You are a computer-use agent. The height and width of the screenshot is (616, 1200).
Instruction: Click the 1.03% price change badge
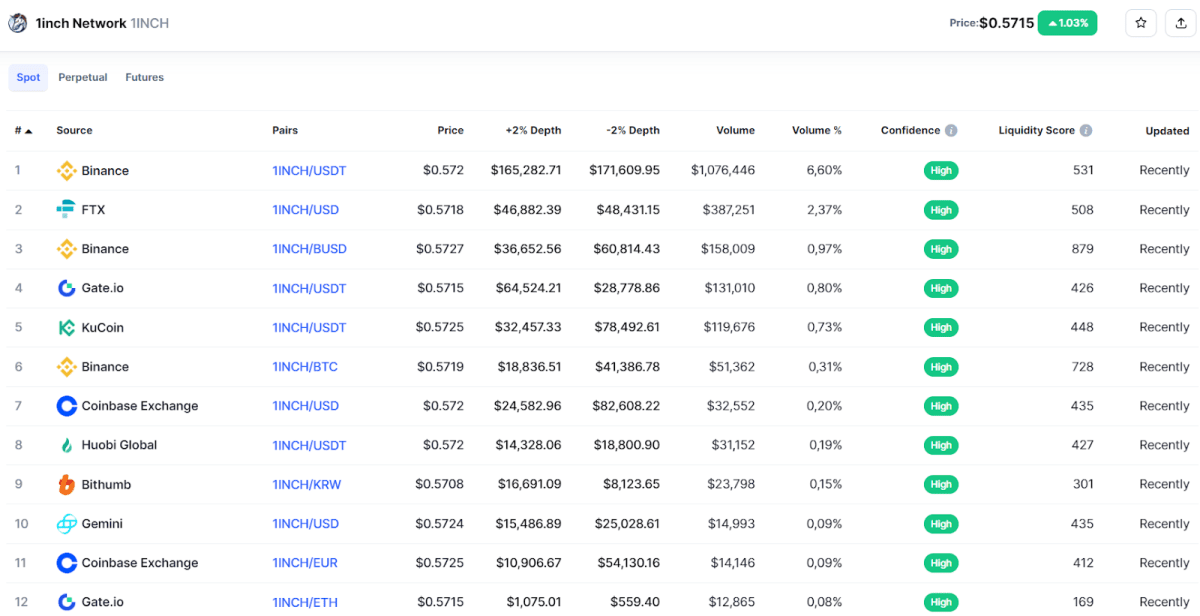pos(1067,23)
